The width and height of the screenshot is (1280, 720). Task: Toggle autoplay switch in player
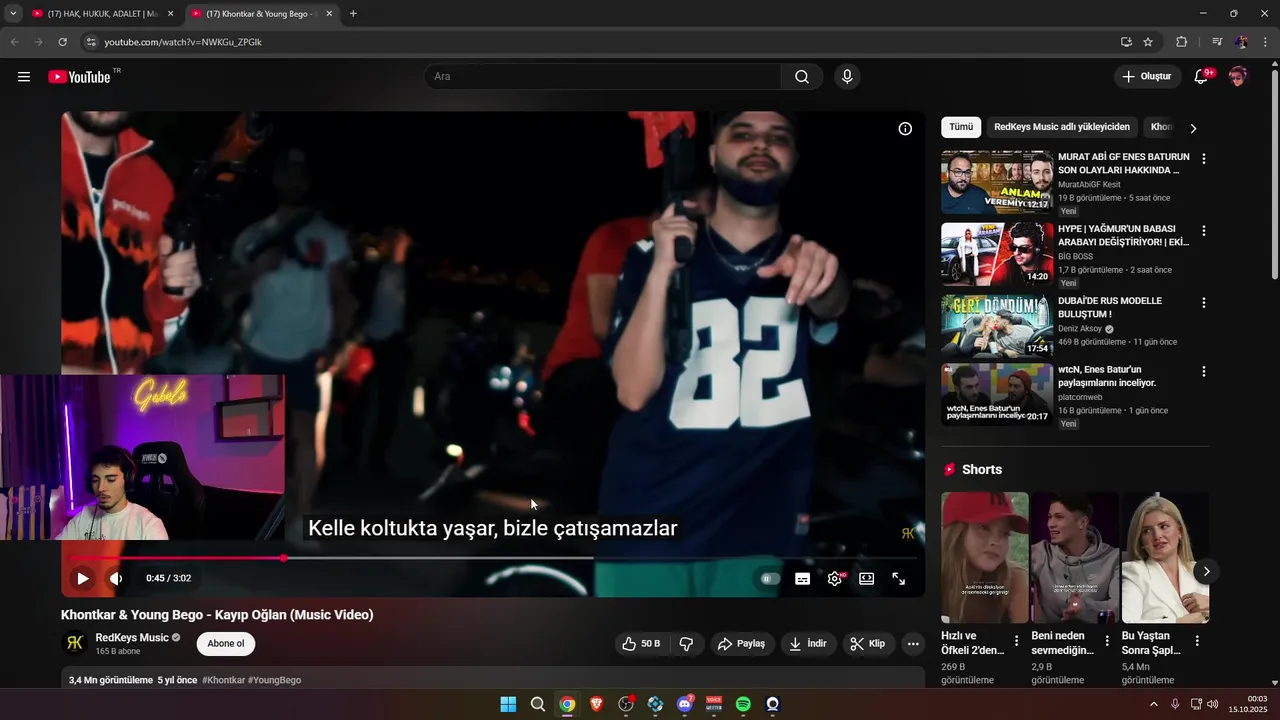coord(768,578)
